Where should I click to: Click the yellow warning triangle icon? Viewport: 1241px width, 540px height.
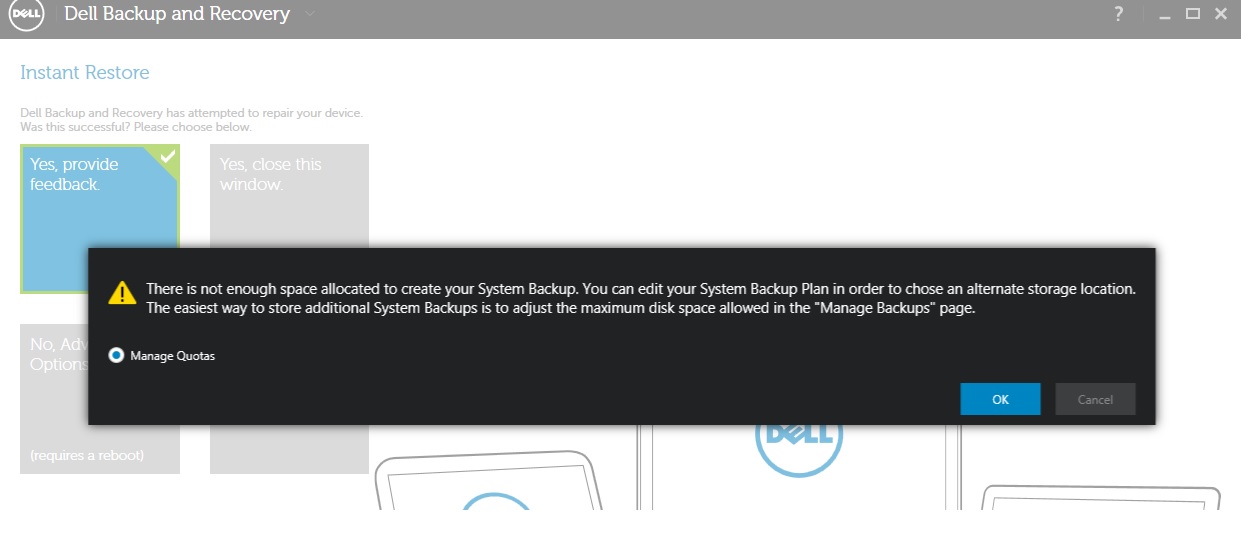pyautogui.click(x=122, y=292)
